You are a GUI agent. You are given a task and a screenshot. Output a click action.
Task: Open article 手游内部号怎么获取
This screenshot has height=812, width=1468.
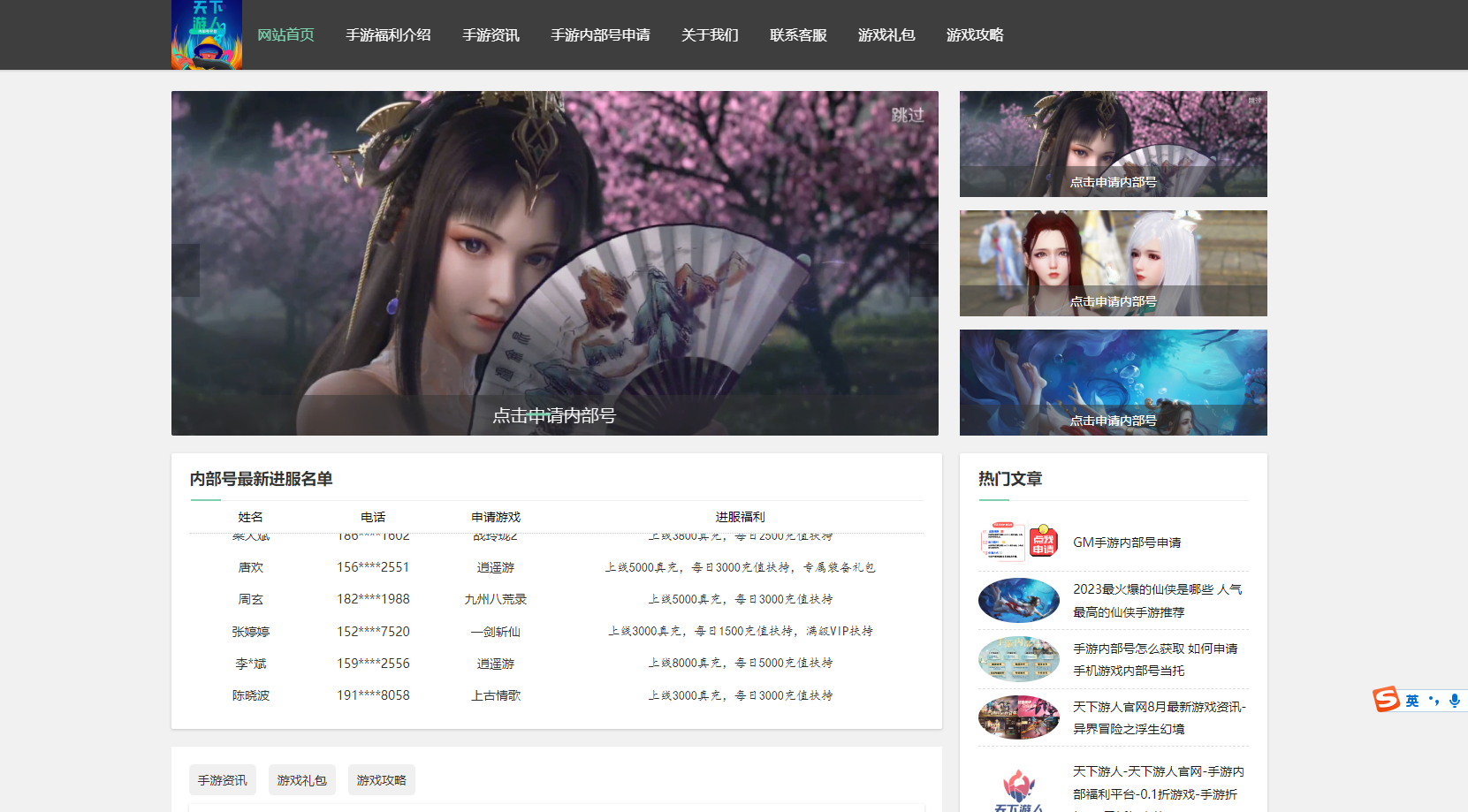click(x=1155, y=659)
